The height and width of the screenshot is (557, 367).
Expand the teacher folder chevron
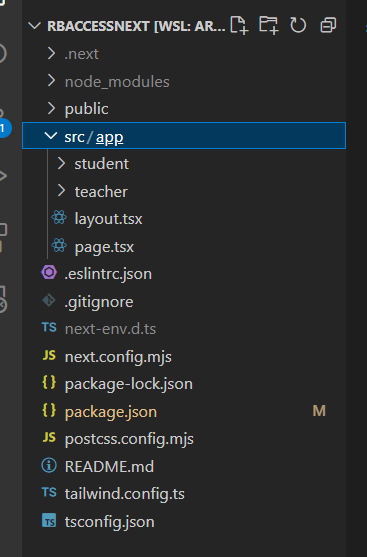tap(61, 191)
